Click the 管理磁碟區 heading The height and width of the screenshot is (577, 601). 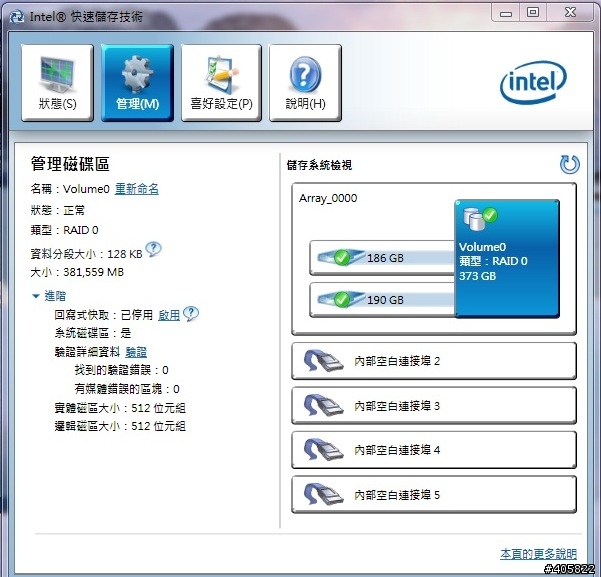[70, 164]
